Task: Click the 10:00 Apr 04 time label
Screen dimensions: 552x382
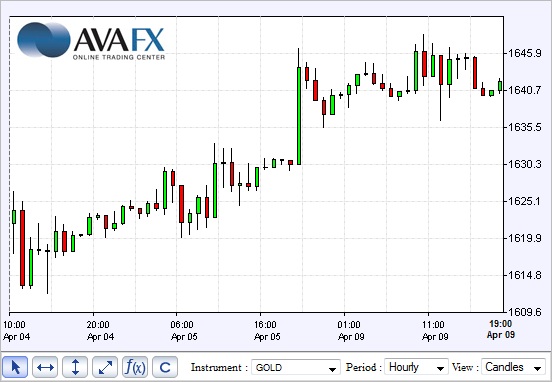Action: (16, 331)
